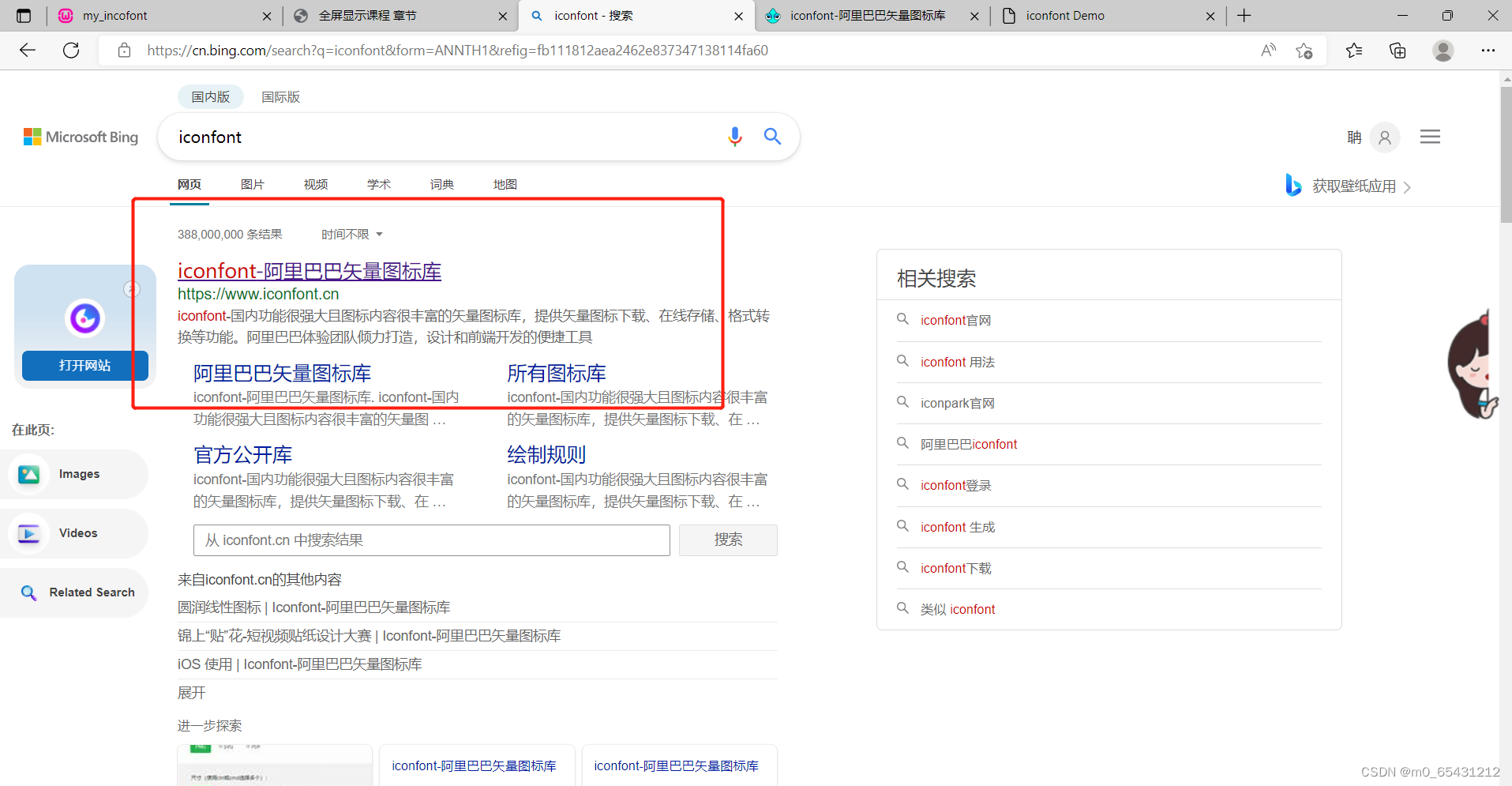
Task: Close the iconfont Demo tab
Action: (x=1210, y=16)
